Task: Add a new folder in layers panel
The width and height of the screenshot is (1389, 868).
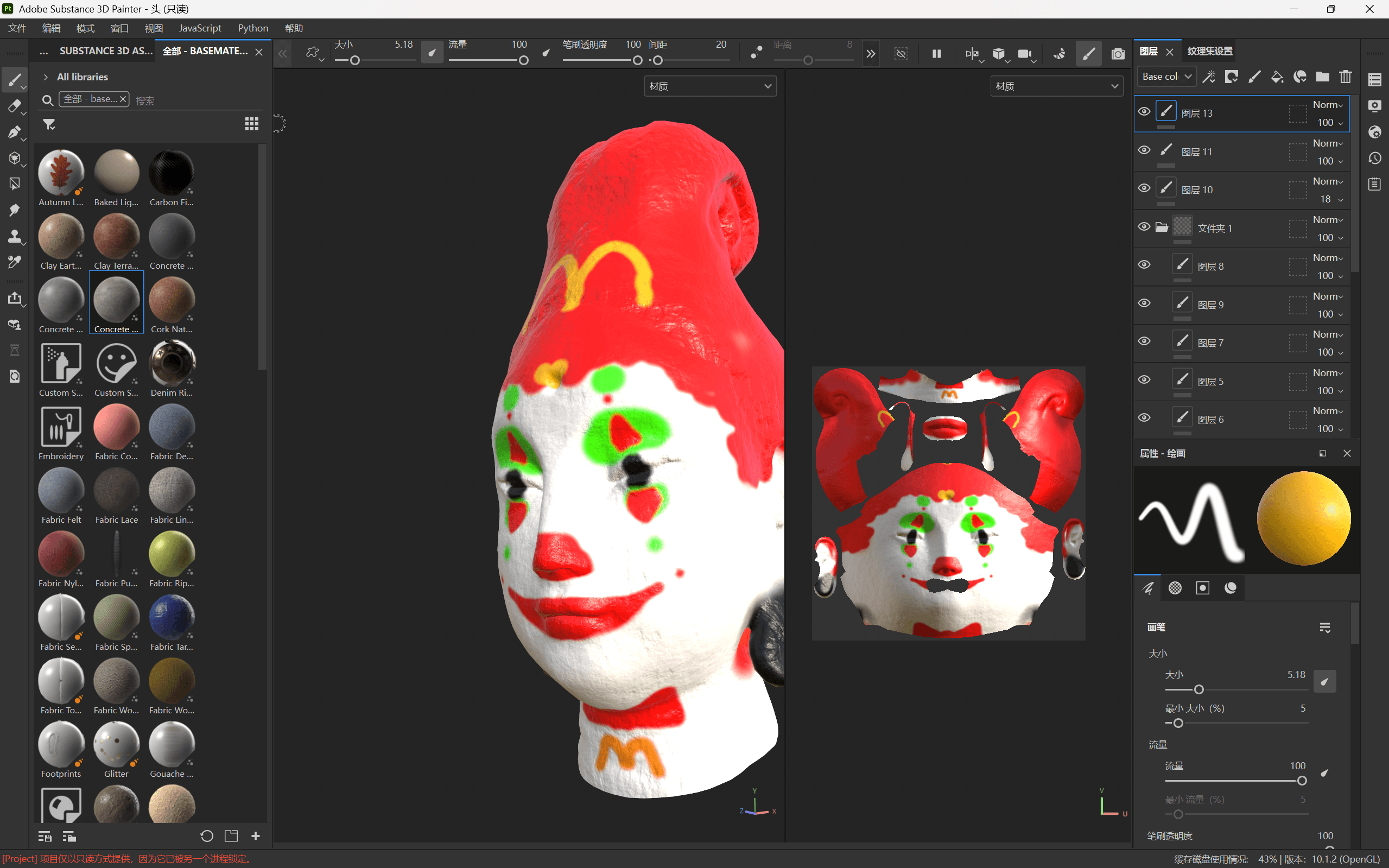Action: (x=1322, y=77)
